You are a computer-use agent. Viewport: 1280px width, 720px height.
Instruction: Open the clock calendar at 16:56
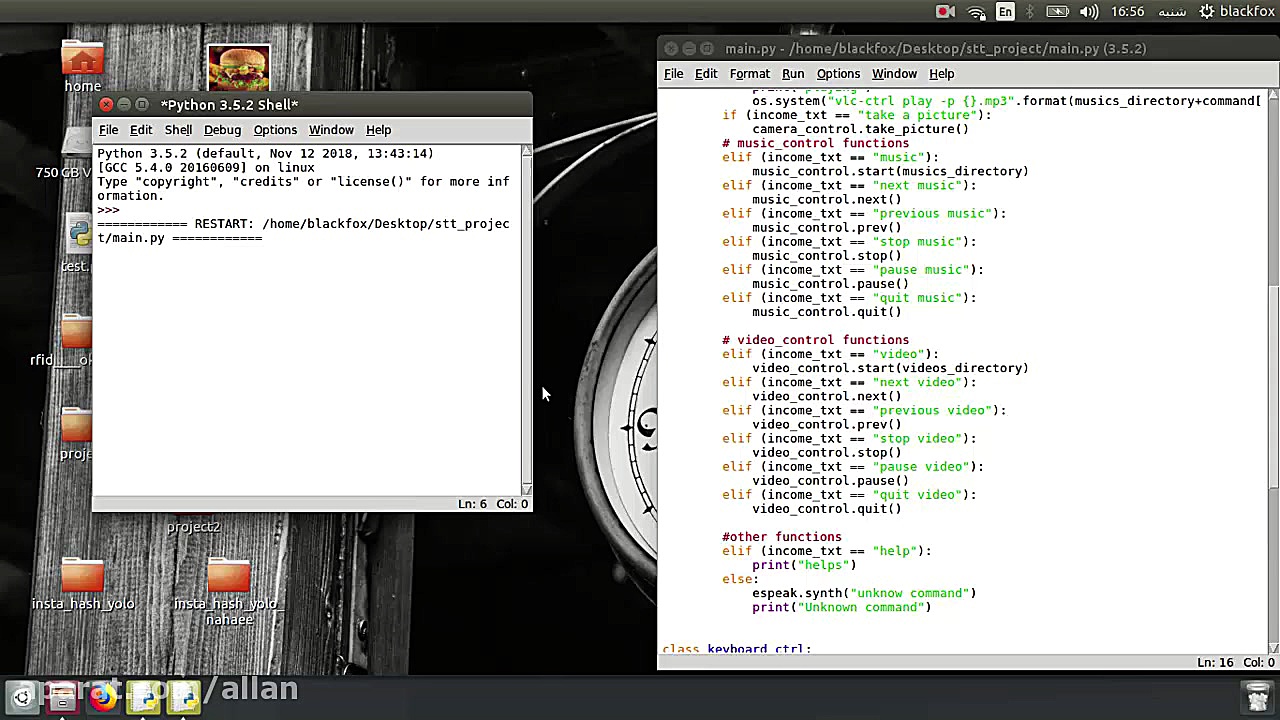1127,12
